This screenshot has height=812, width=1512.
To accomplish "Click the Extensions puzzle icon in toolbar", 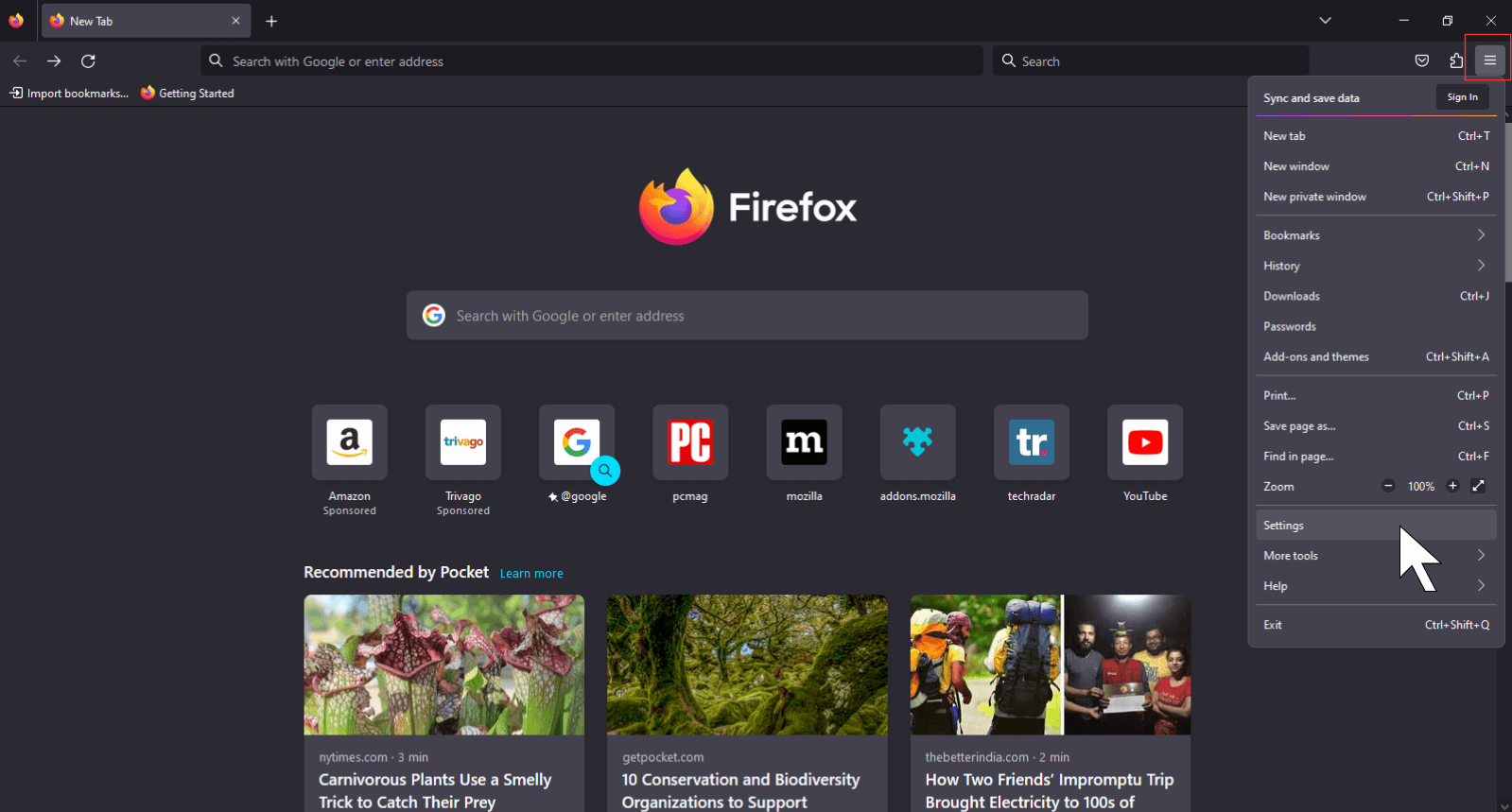I will pos(1456,60).
